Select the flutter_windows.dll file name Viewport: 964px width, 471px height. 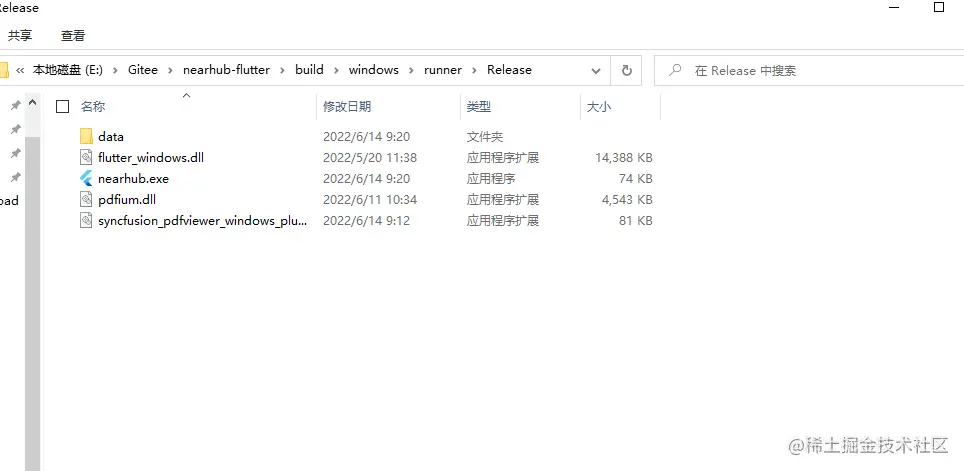coord(151,158)
